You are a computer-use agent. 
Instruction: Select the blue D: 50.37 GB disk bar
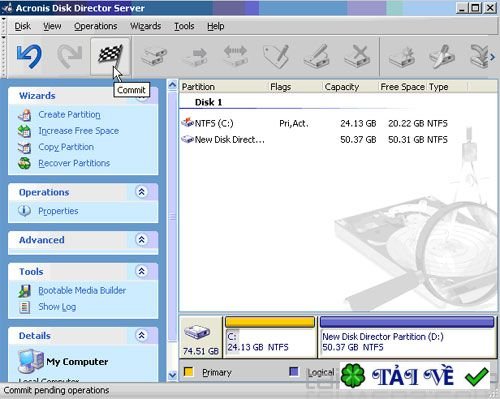407,337
